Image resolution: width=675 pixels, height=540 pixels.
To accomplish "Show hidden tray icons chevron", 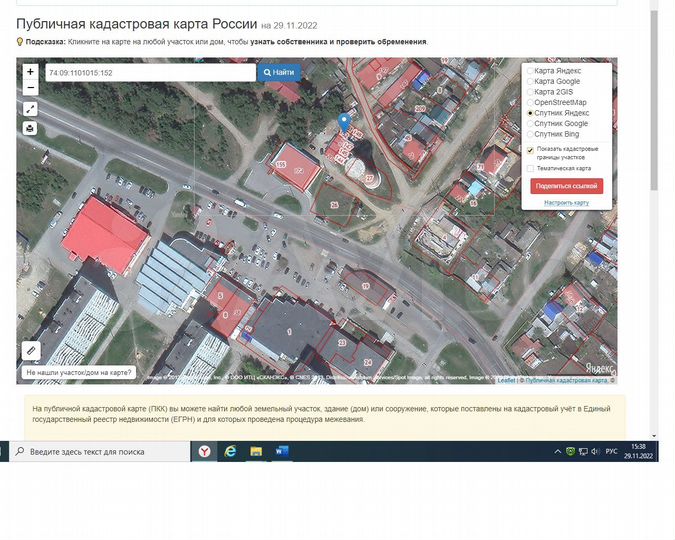I will coord(557,452).
